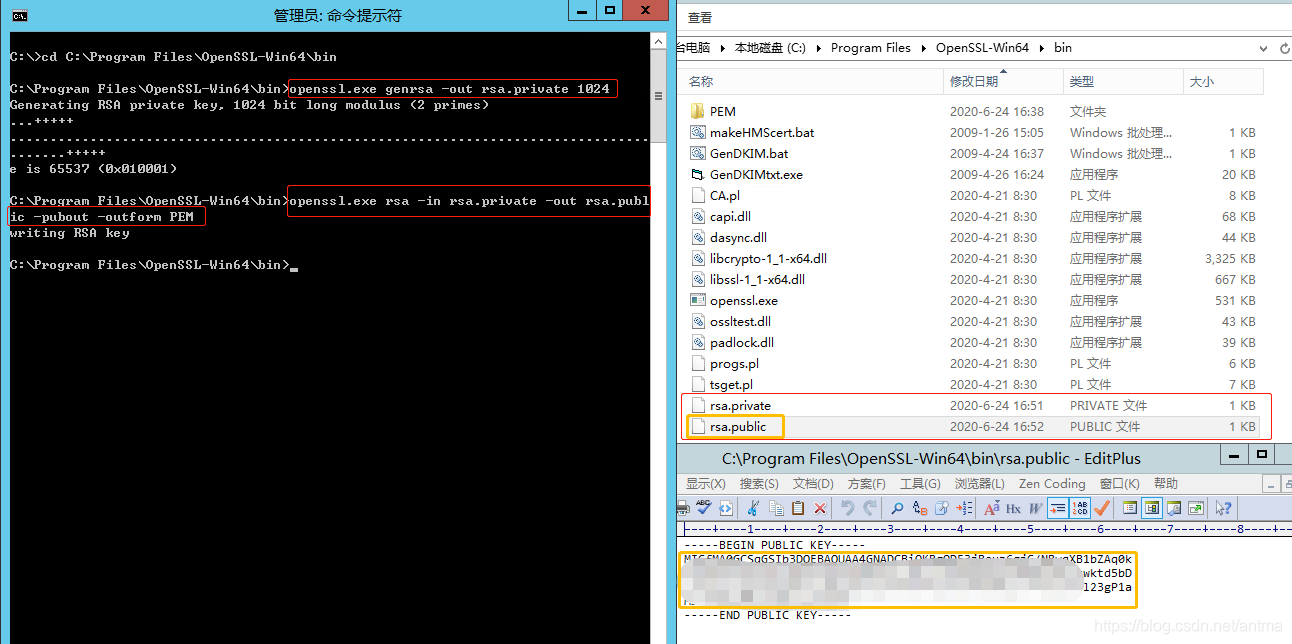Toggle line numbers with the 12 ABCD icon
Viewport: 1292px width, 644px height.
point(1080,508)
